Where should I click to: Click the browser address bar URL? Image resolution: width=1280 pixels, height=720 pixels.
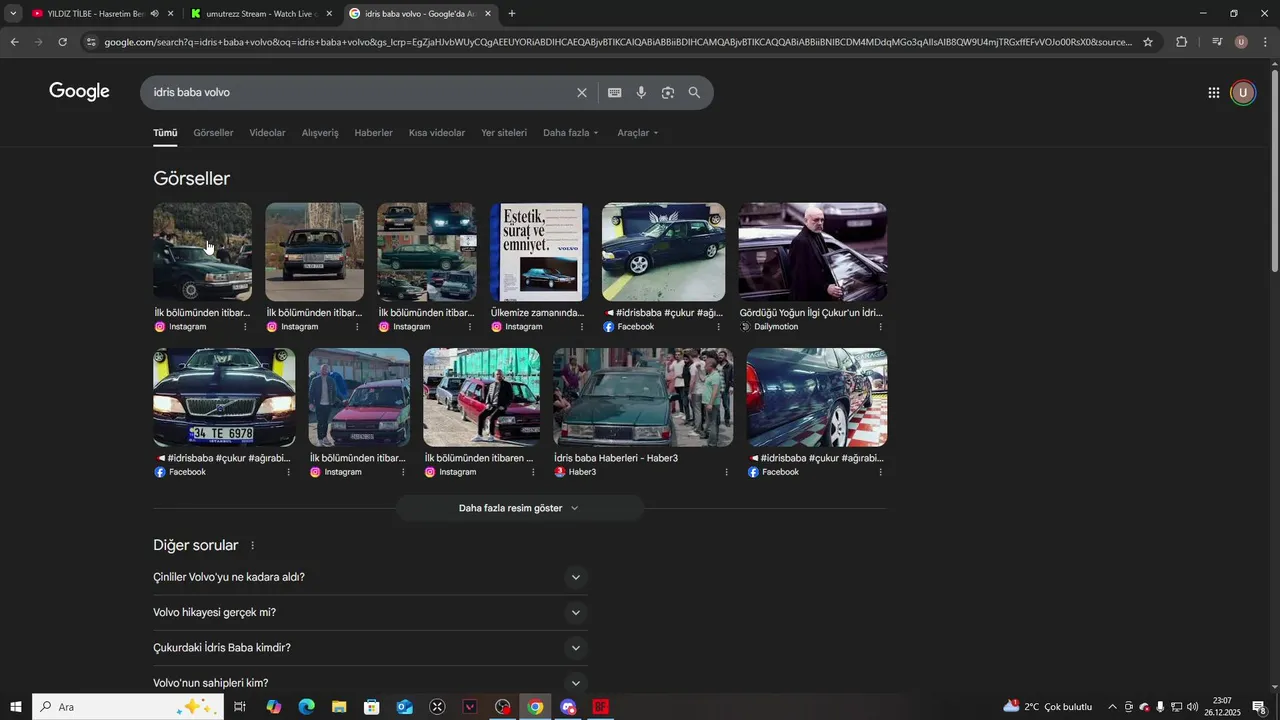coord(618,42)
